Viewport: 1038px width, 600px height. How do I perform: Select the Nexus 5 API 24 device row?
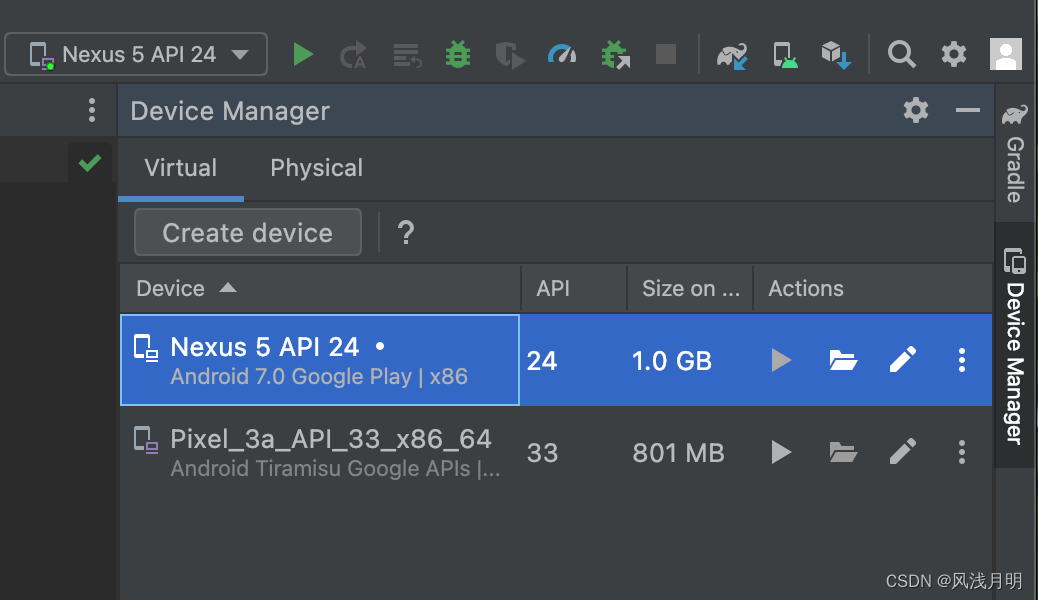tap(556, 360)
